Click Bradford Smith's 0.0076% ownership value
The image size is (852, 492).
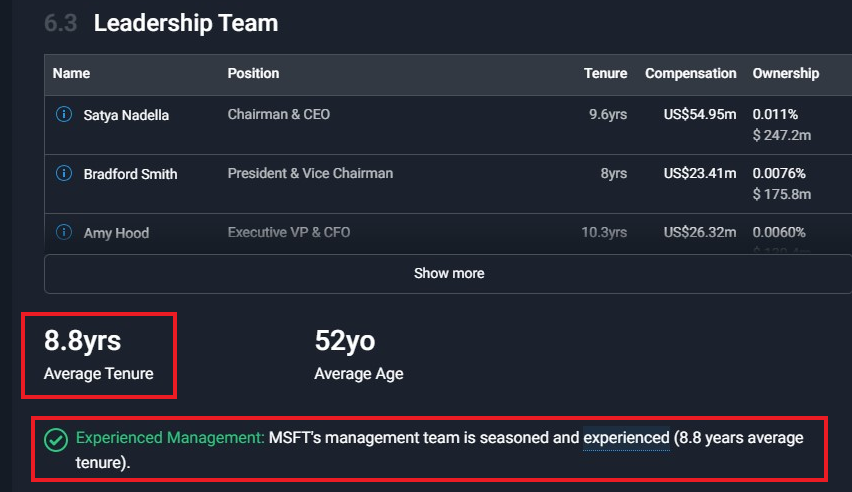click(779, 173)
